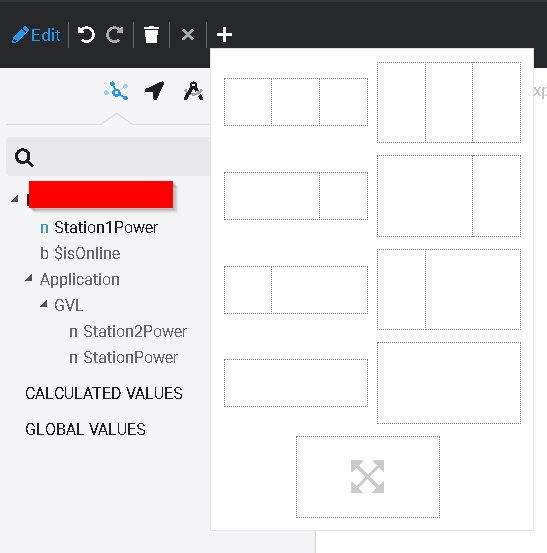This screenshot has width=547, height=553.
Task: Click the trash delete icon
Action: click(x=151, y=35)
